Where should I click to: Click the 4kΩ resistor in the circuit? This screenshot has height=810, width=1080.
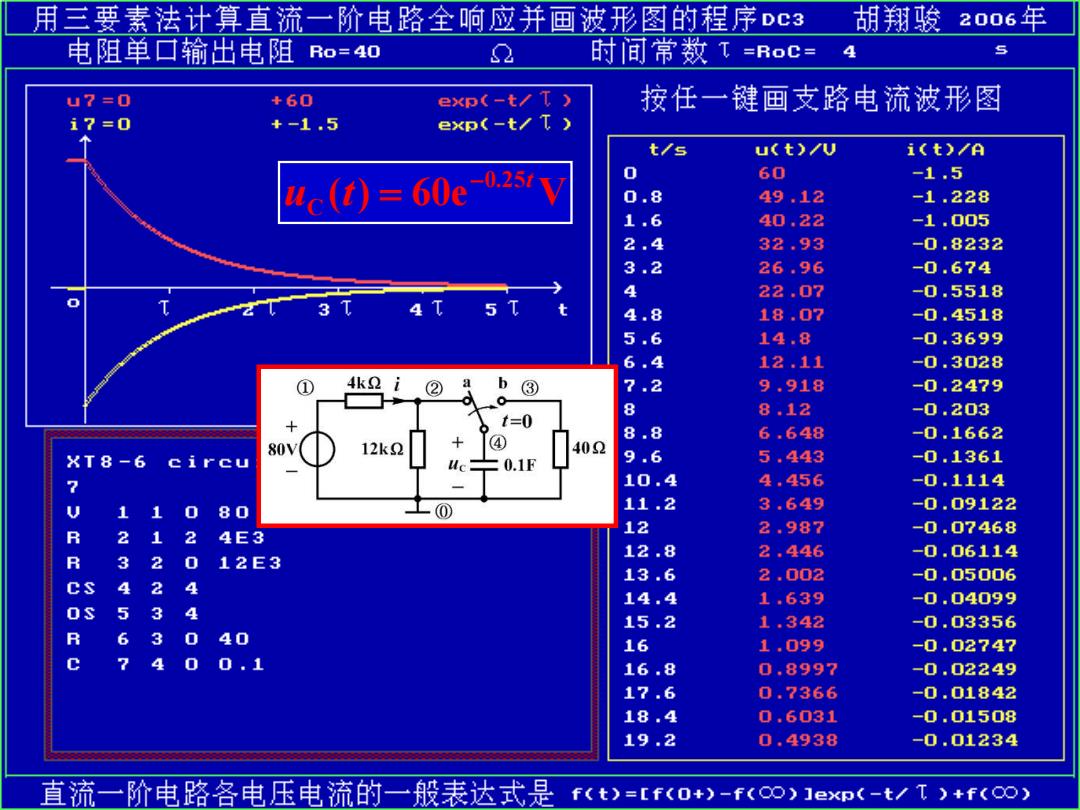click(364, 400)
